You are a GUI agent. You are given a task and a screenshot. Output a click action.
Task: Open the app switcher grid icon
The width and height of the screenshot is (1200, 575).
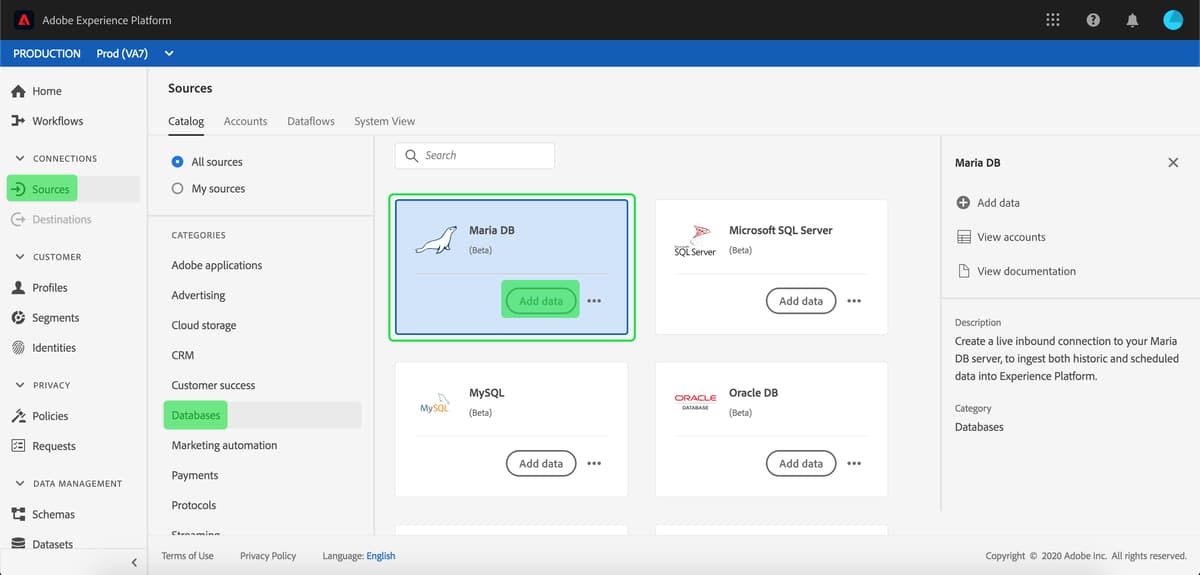click(1053, 20)
